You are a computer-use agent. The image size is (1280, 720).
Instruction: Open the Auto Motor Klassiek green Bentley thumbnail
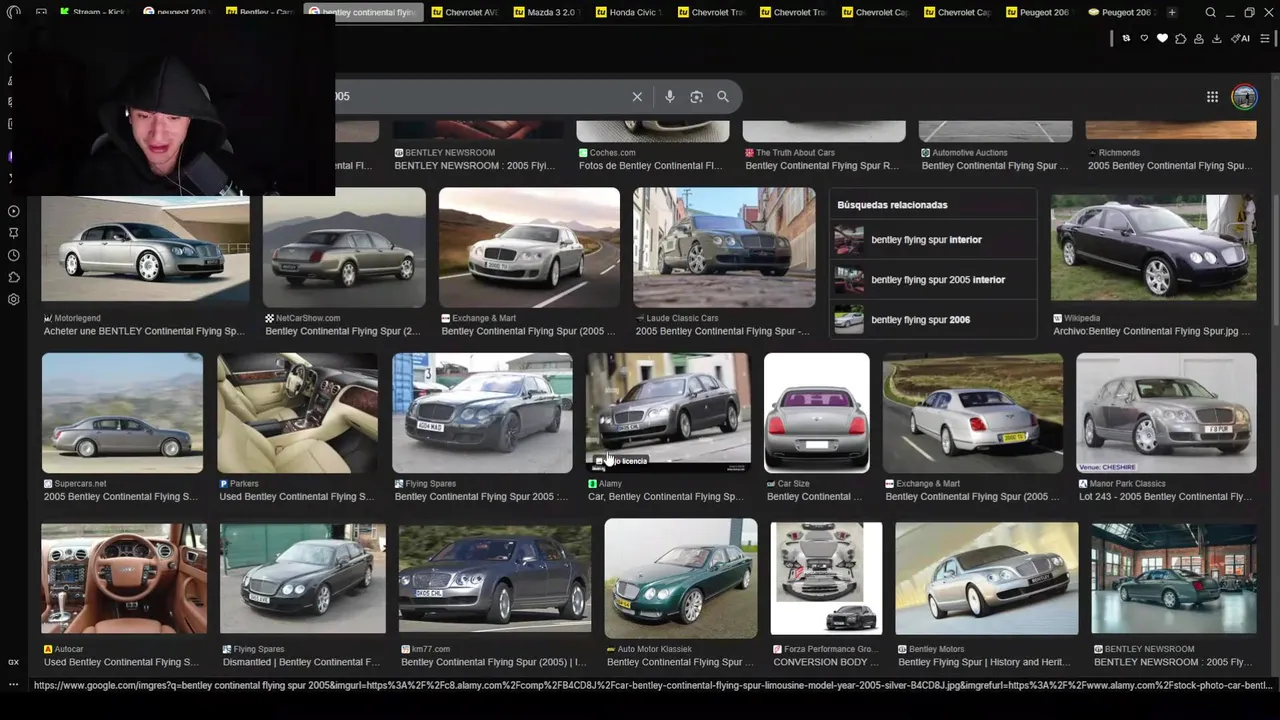681,578
